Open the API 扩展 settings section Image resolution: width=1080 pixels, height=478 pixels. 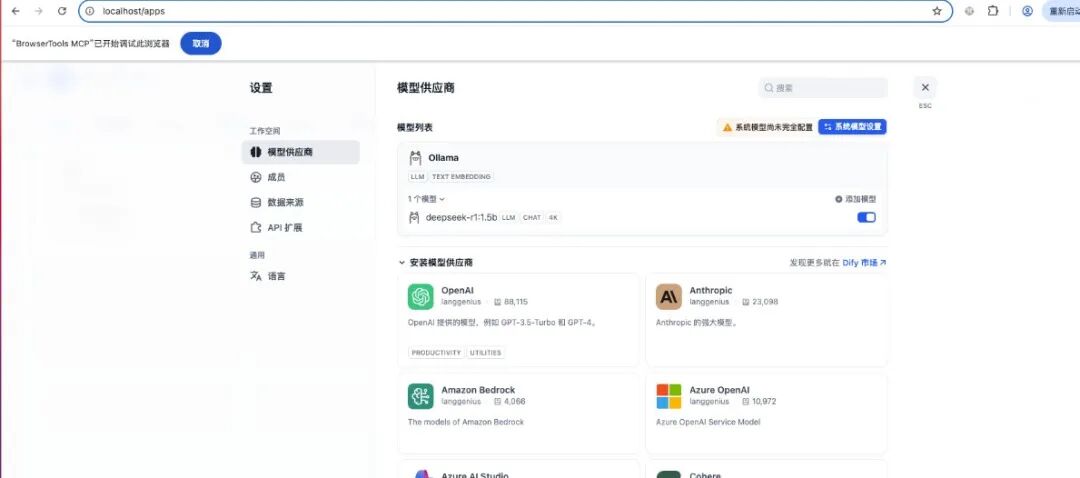point(301,227)
